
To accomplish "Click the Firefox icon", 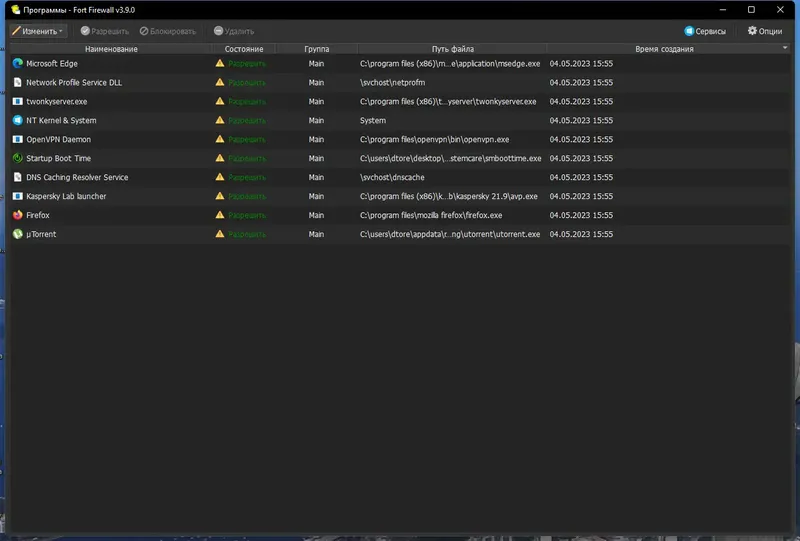I will click(18, 215).
